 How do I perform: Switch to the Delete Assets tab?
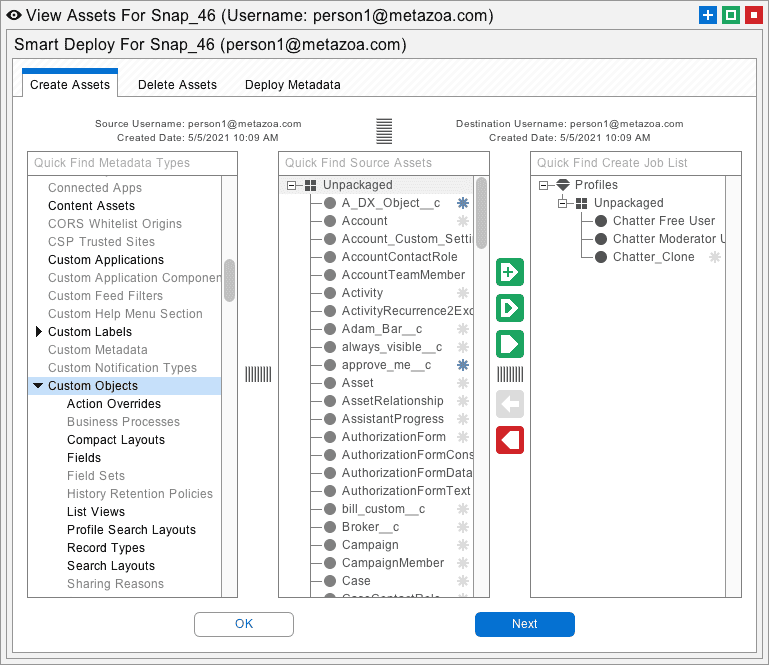[177, 85]
